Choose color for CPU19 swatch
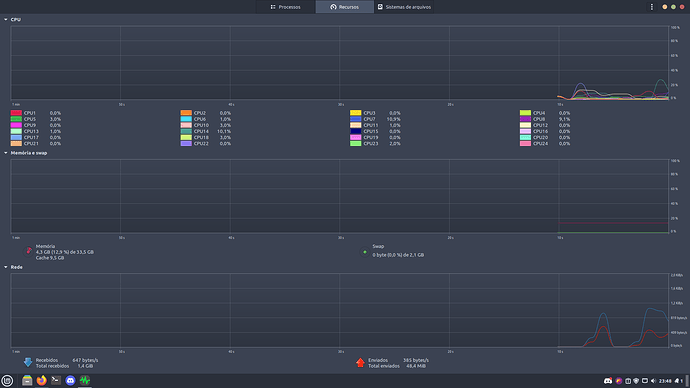Viewport: 690px width, 388px height. coord(356,138)
